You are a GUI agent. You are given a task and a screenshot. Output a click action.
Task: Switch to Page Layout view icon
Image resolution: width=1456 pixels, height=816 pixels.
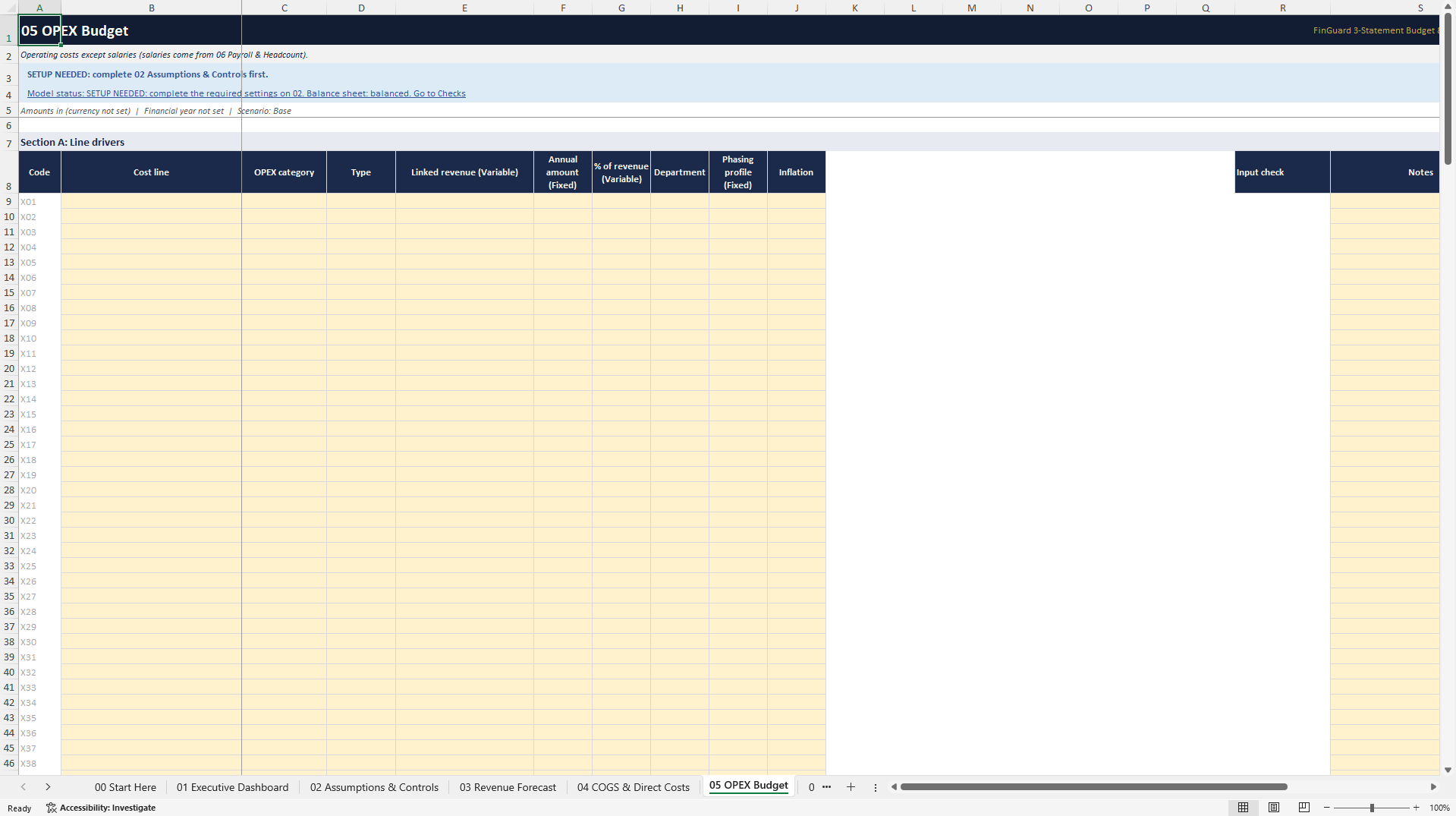point(1274,808)
